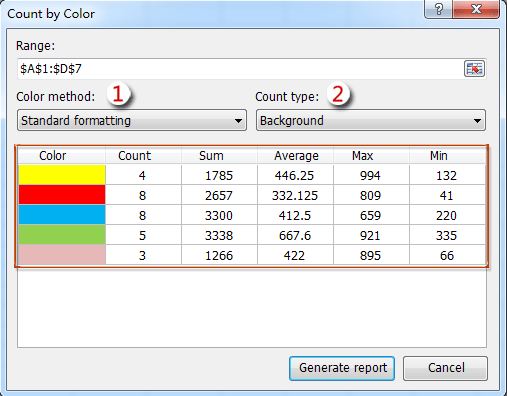
Task: Open the Color method dropdown
Action: [x=132, y=120]
